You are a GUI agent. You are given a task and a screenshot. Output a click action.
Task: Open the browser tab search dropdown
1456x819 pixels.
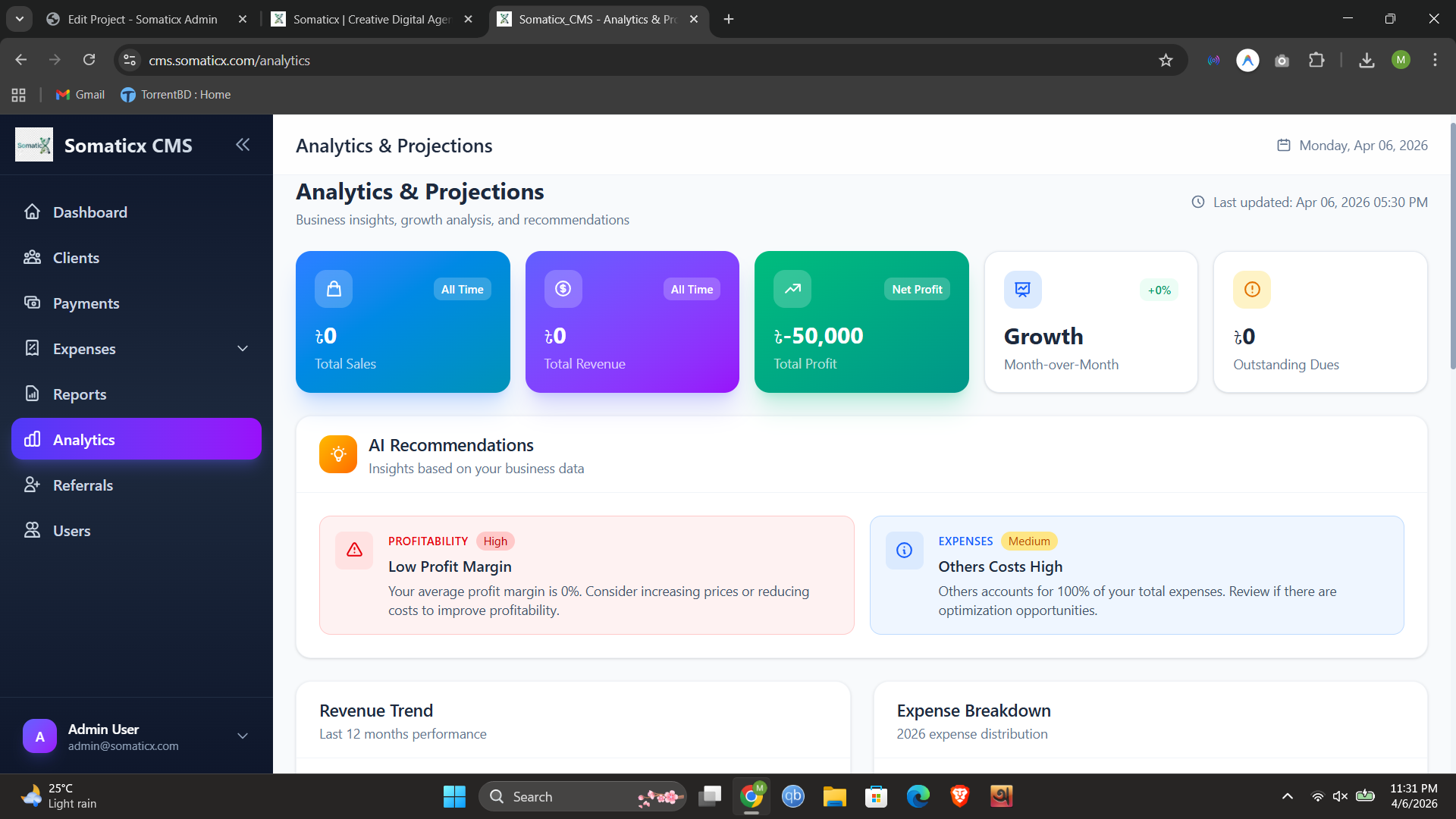click(20, 19)
